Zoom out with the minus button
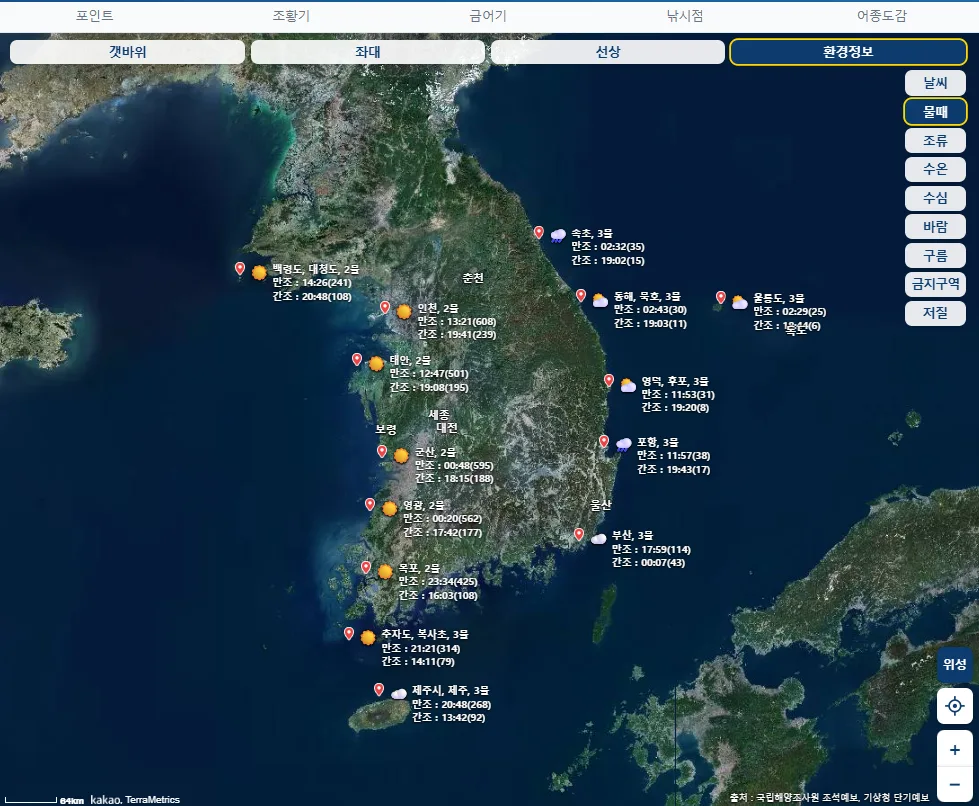Screen dimensions: 979x806 [x=955, y=784]
